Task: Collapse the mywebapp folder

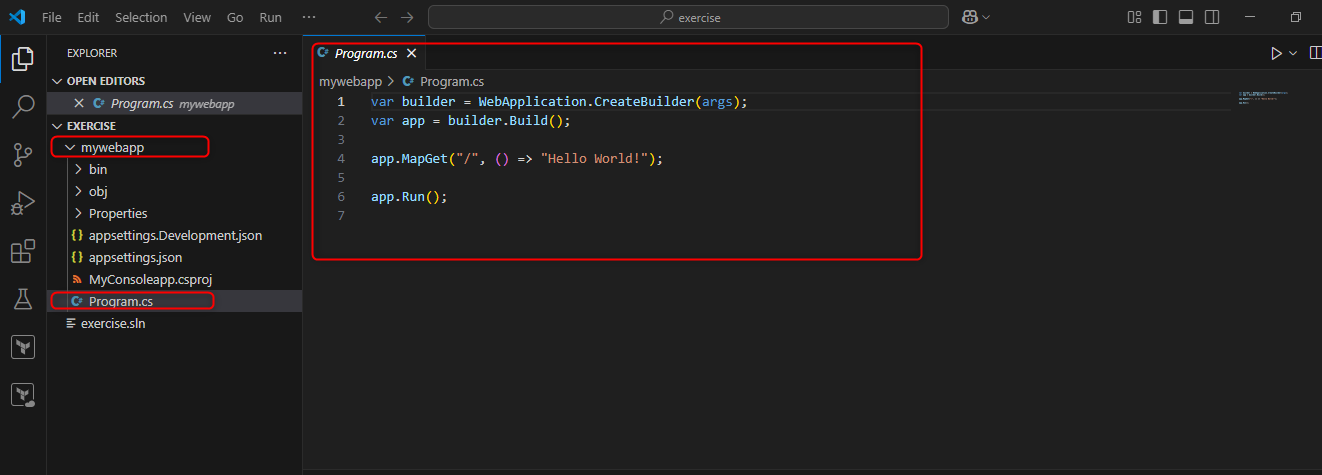Action: point(69,147)
